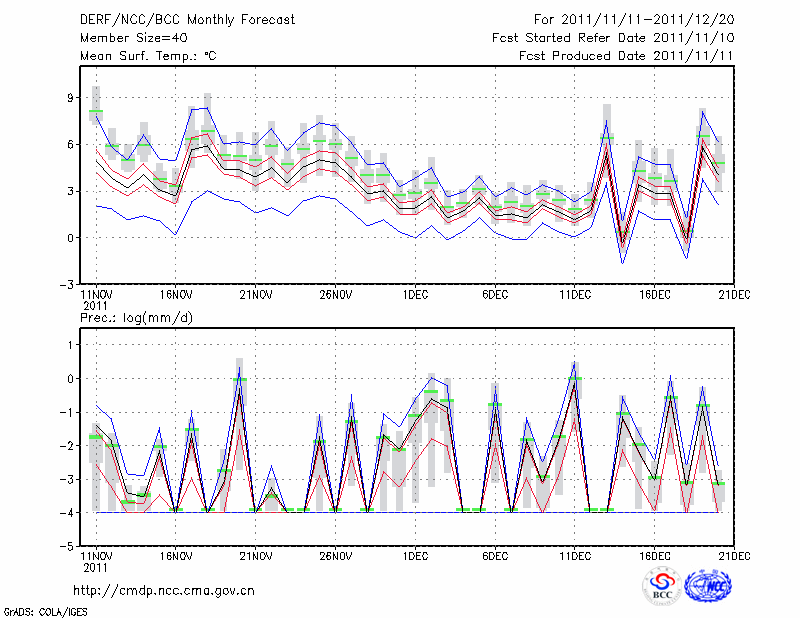Select 21DEC on the precipitation chart axis
The height and width of the screenshot is (618, 800).
(734, 556)
